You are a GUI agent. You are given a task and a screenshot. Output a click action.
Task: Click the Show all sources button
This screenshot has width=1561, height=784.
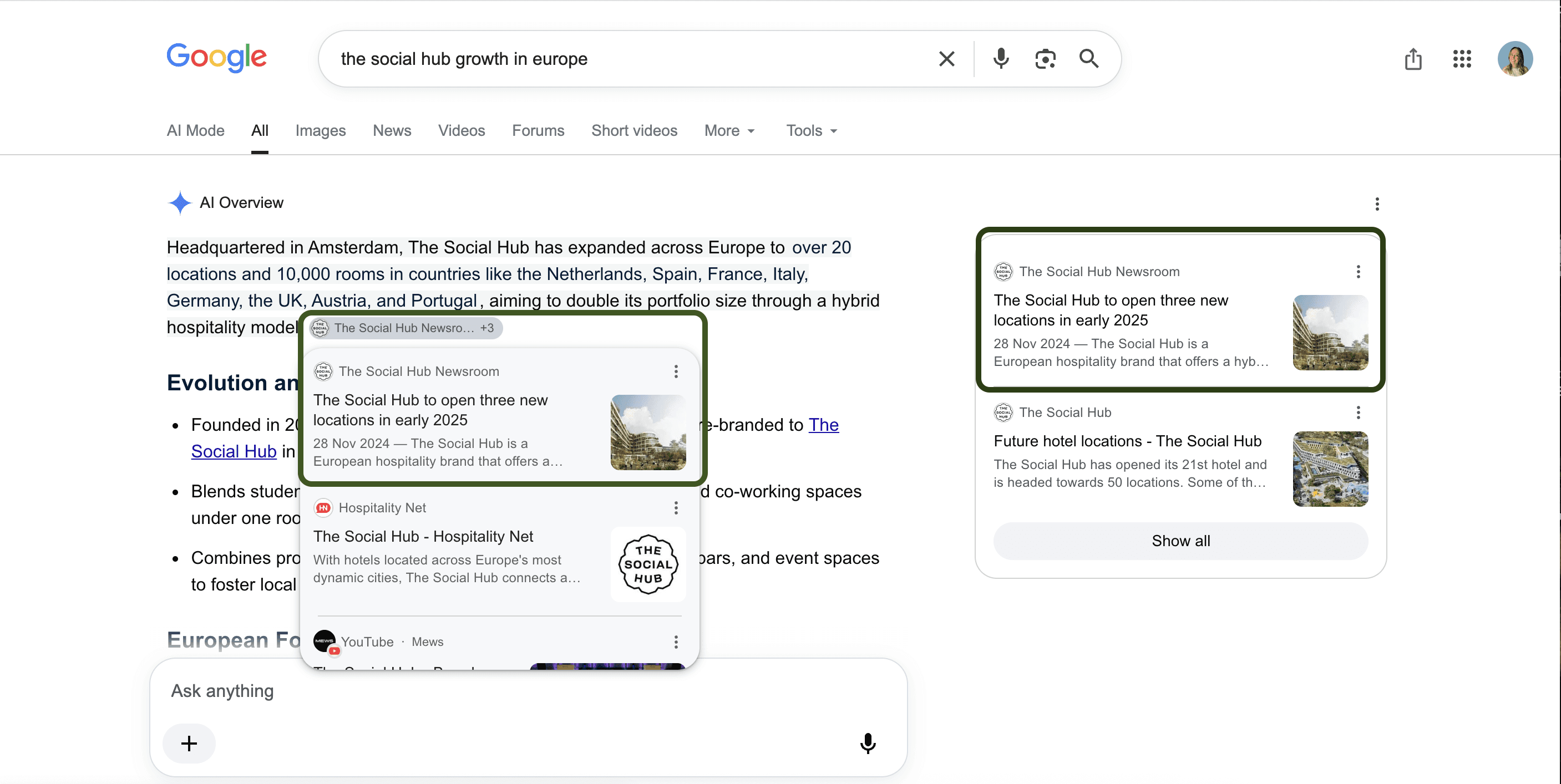[1180, 541]
